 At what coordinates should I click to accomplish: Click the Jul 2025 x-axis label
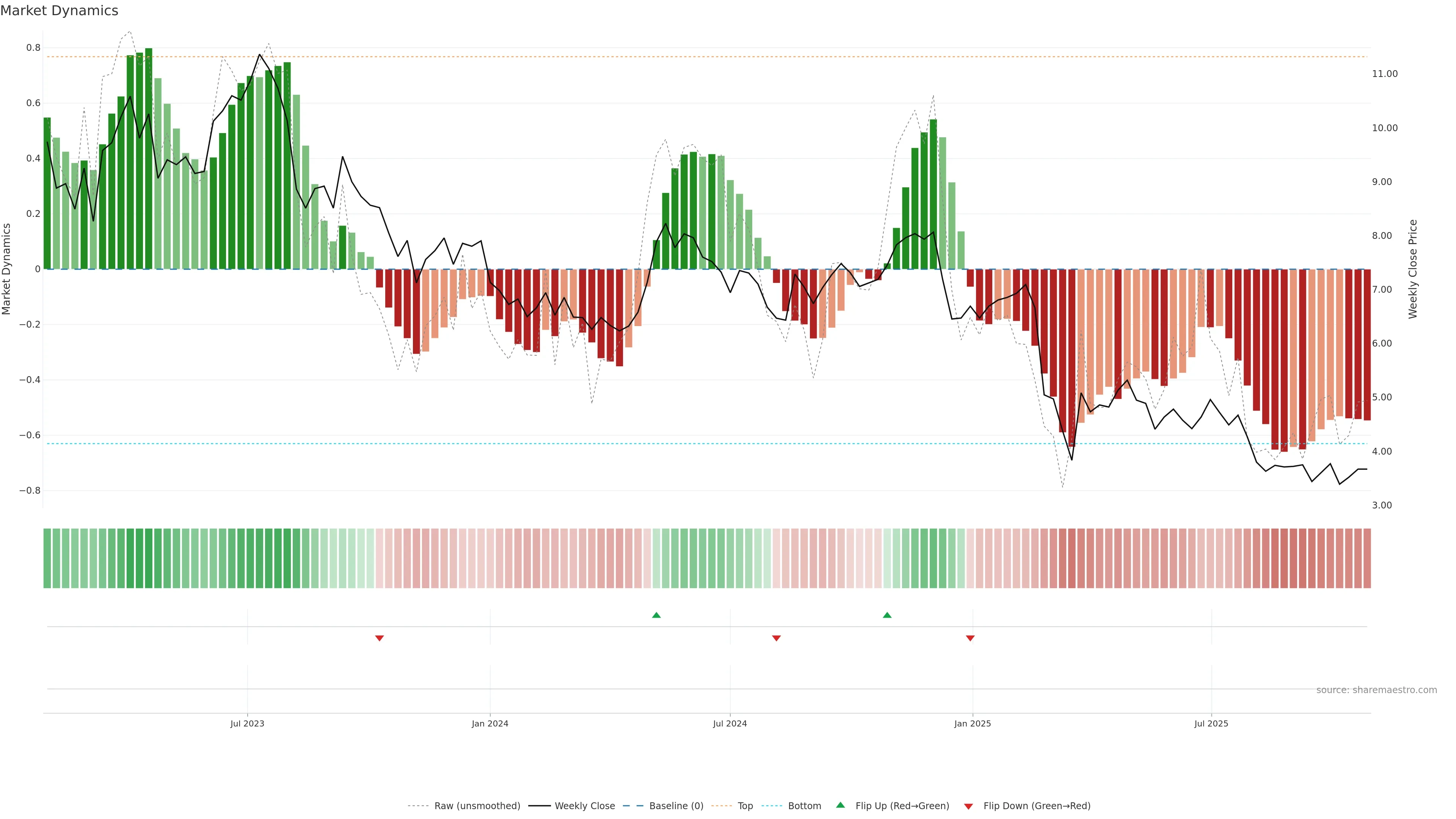coord(1211,723)
